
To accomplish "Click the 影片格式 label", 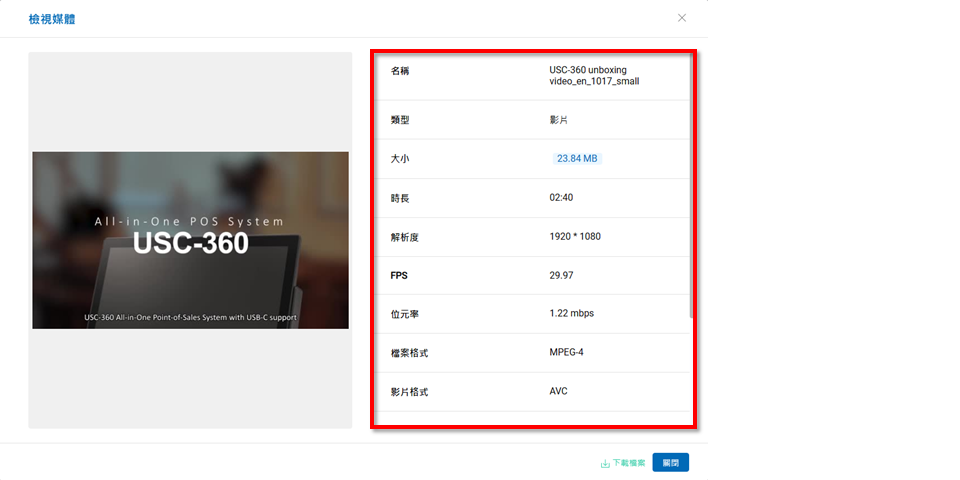I will 409,392.
